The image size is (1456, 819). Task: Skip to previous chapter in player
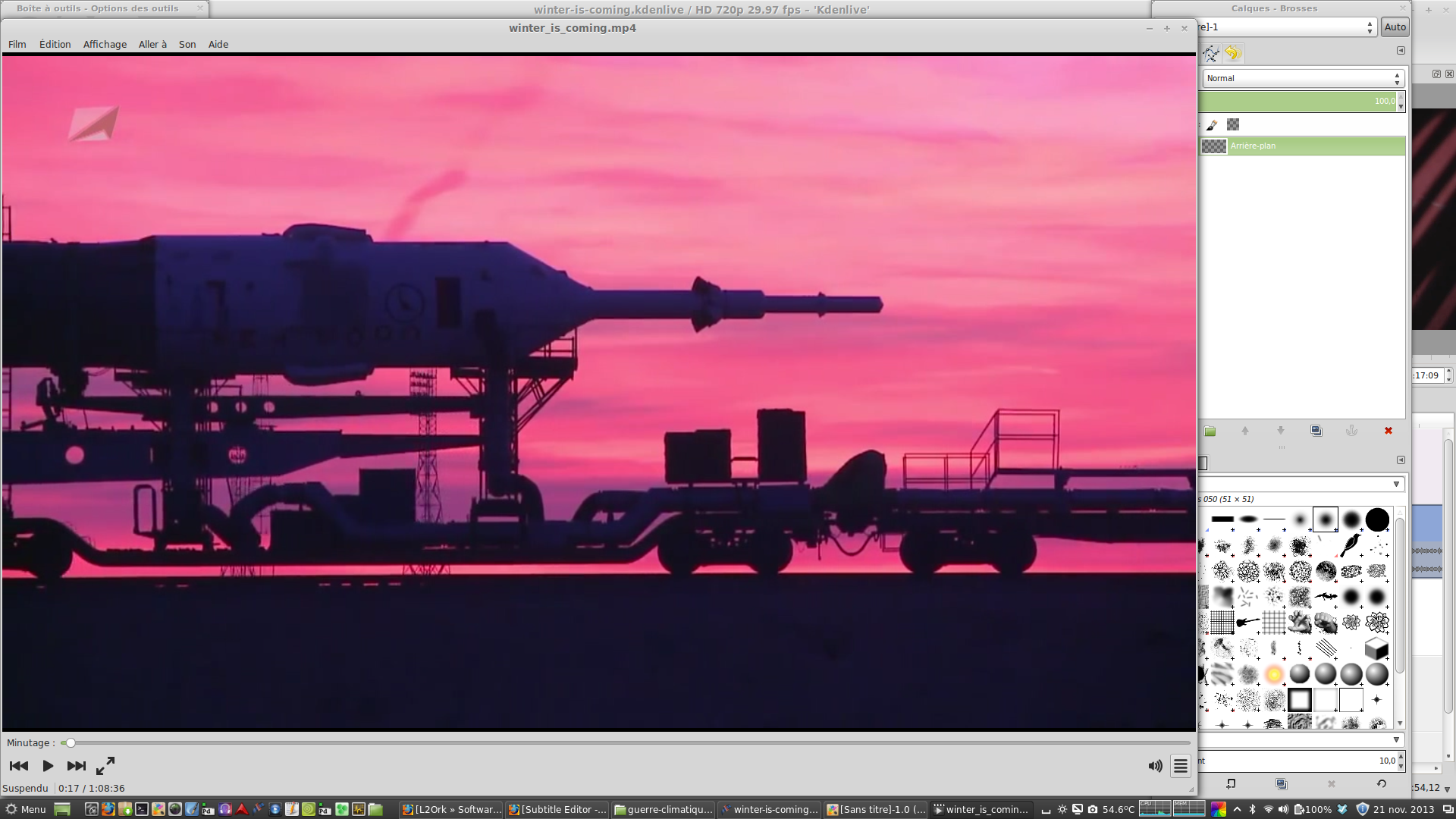(x=19, y=766)
